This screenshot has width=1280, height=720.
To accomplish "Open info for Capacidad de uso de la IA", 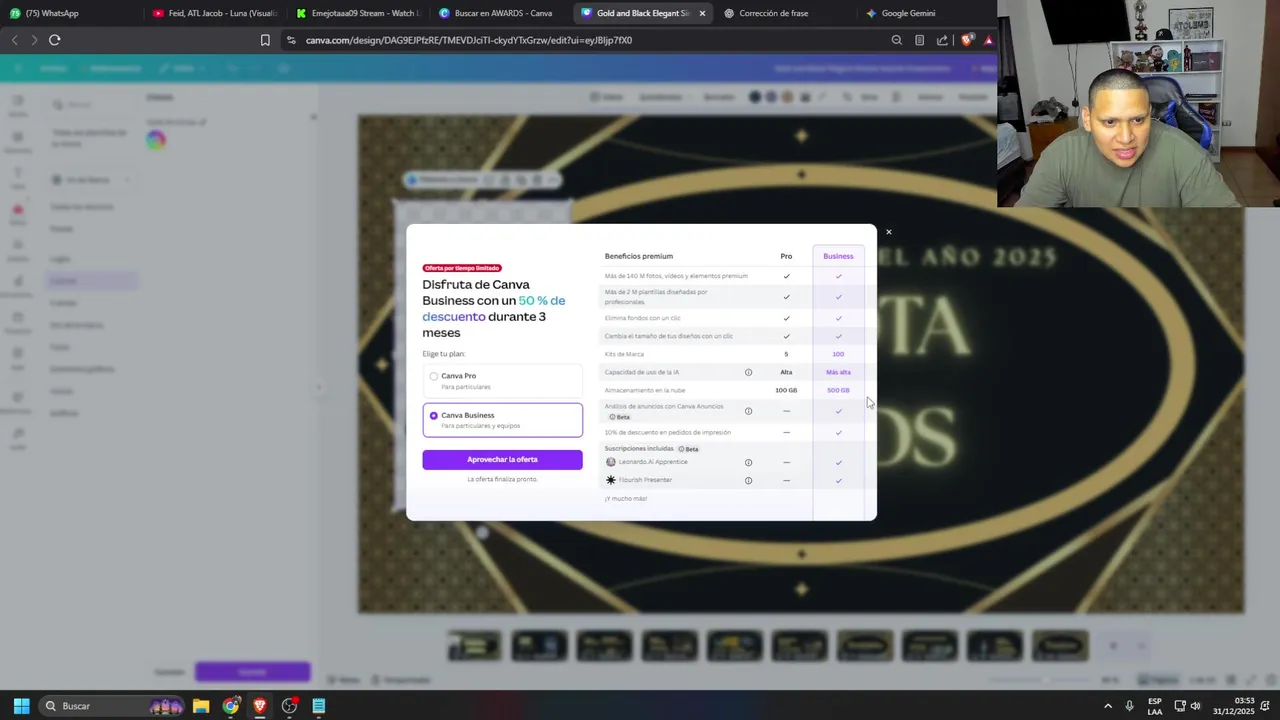I will (748, 372).
